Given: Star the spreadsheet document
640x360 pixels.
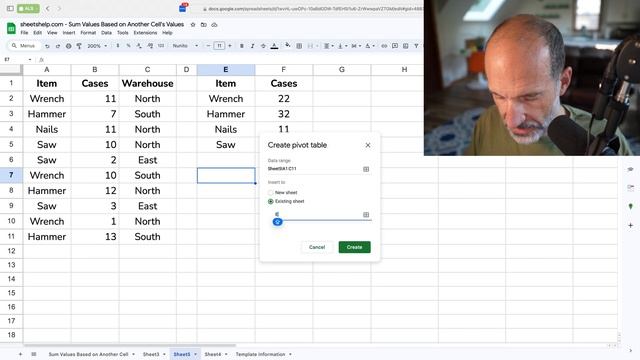Looking at the screenshot, I should (193, 25).
